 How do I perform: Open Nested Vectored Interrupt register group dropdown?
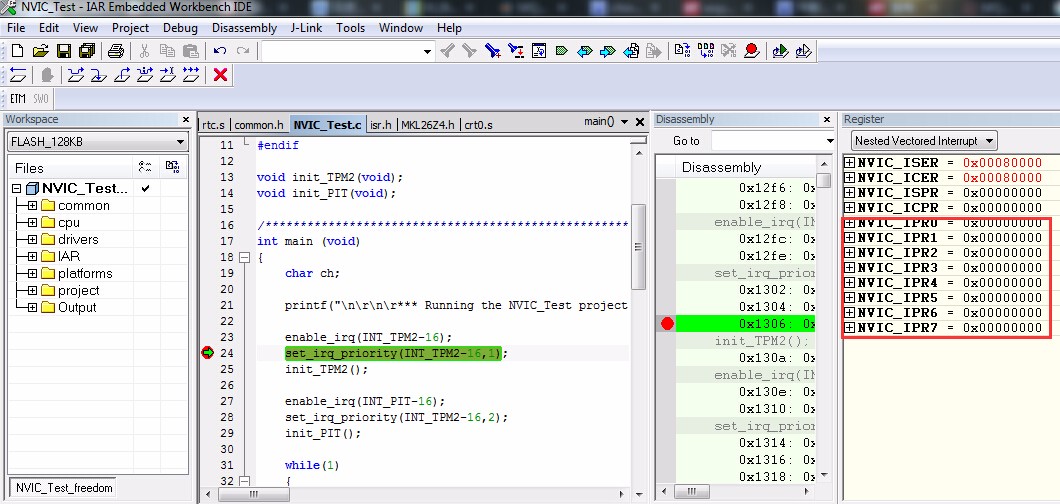(989, 141)
